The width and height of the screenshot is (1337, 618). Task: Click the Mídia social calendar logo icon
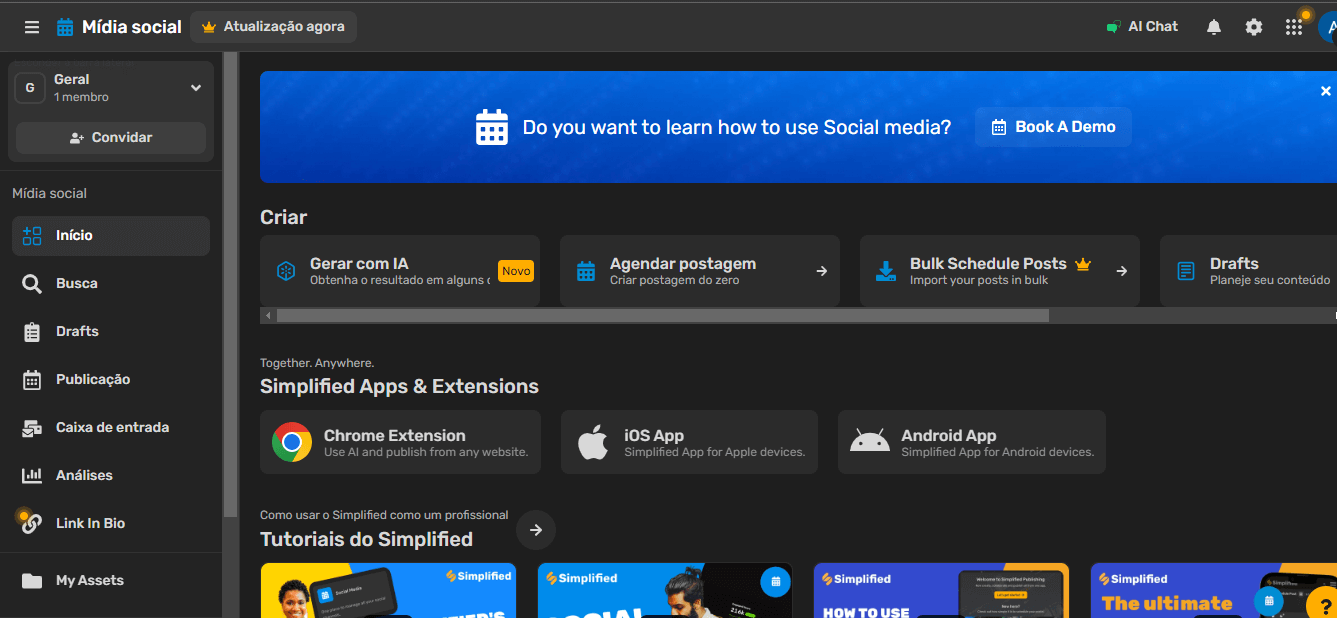tap(65, 27)
